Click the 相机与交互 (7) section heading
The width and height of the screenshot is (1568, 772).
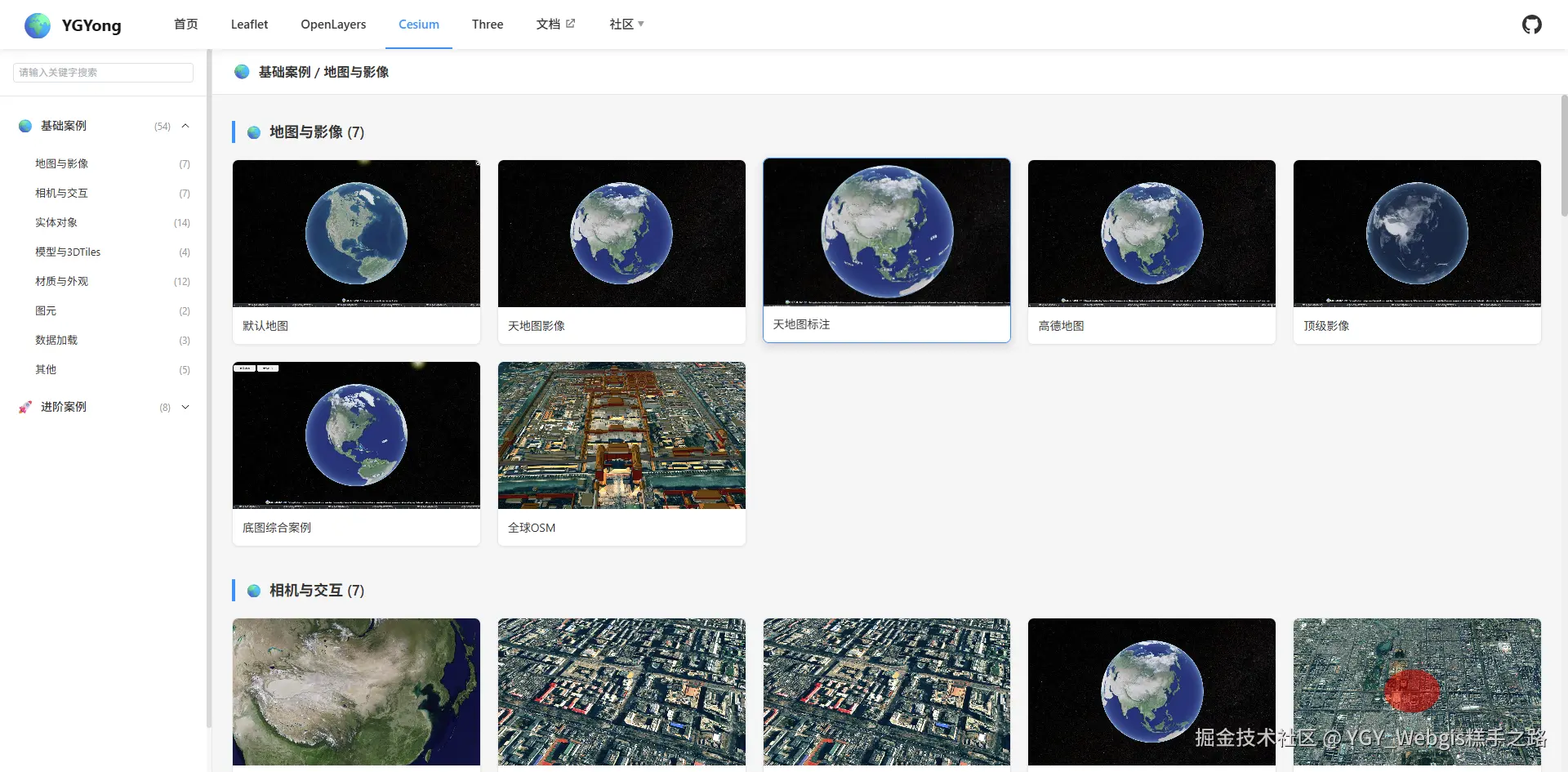(317, 591)
